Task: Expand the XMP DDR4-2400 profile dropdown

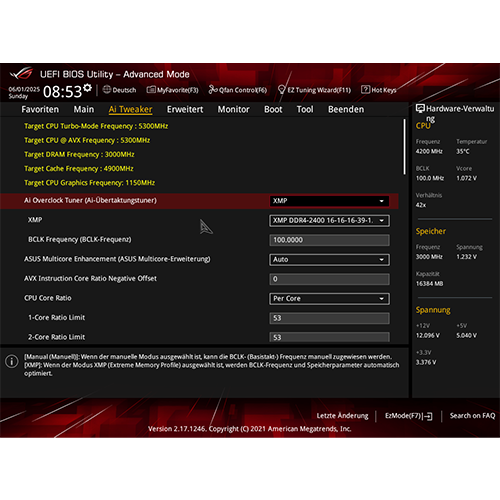Action: pos(329,220)
